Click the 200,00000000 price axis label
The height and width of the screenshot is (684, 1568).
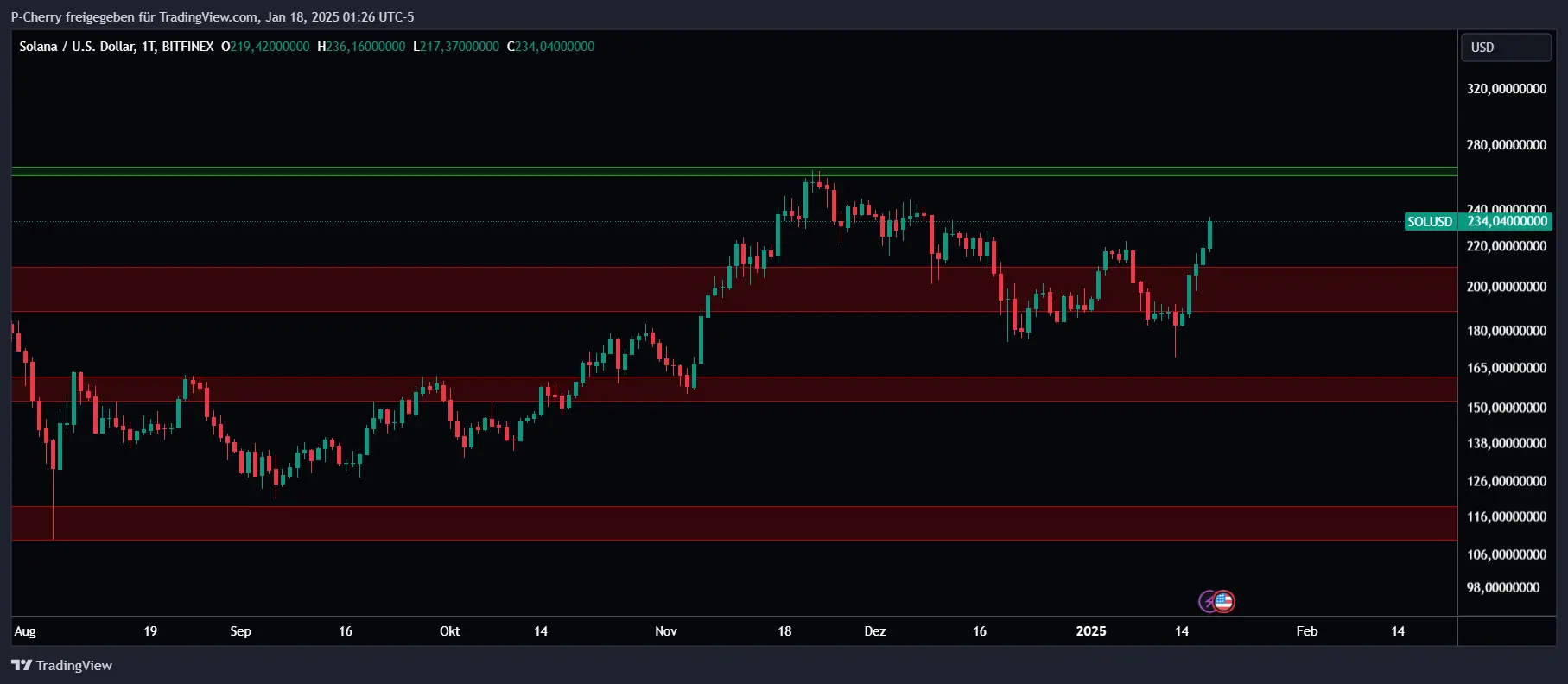(1507, 287)
